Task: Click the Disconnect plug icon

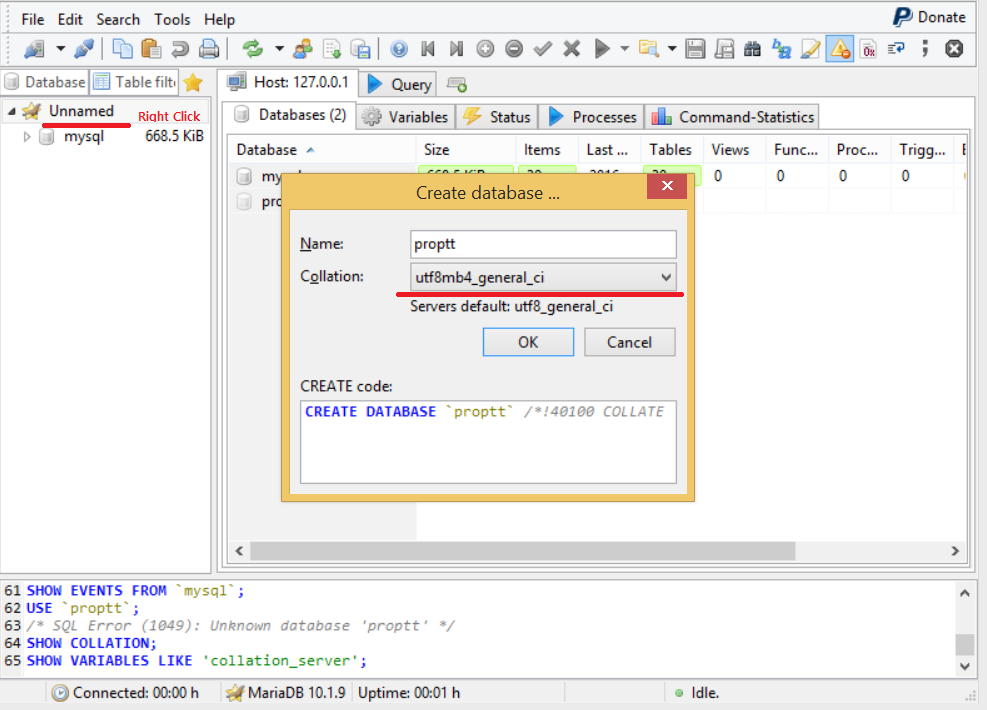Action: [x=84, y=48]
